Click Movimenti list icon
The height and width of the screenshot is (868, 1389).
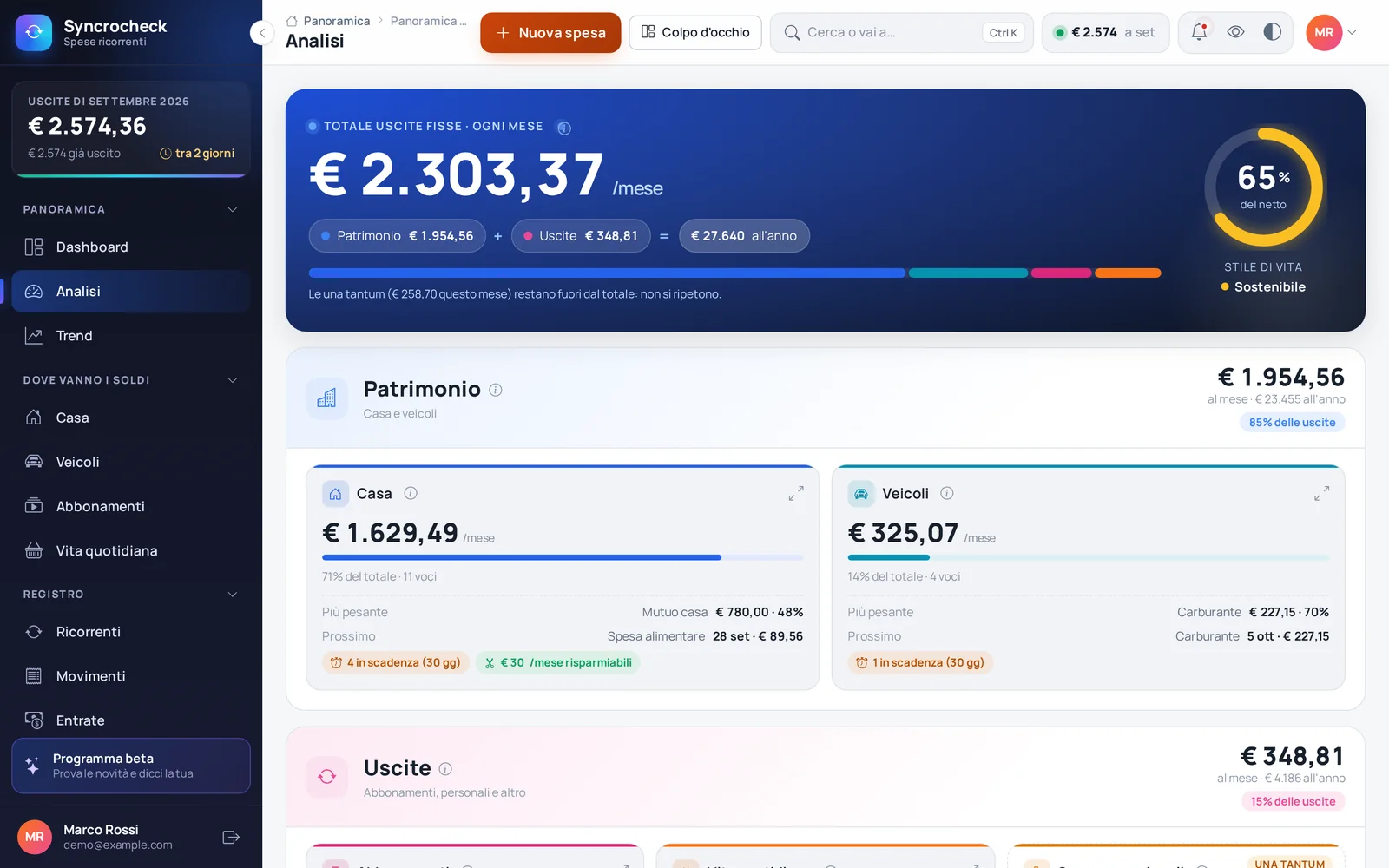tap(34, 676)
